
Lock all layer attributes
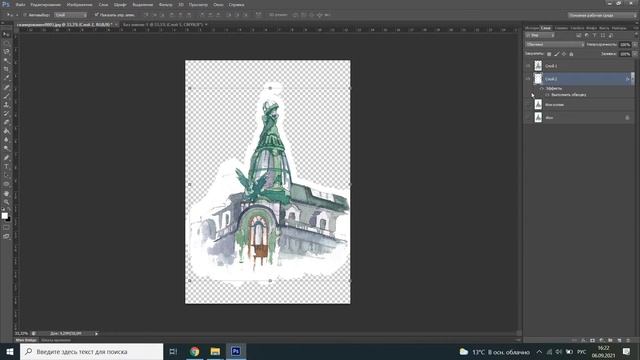click(x=571, y=54)
